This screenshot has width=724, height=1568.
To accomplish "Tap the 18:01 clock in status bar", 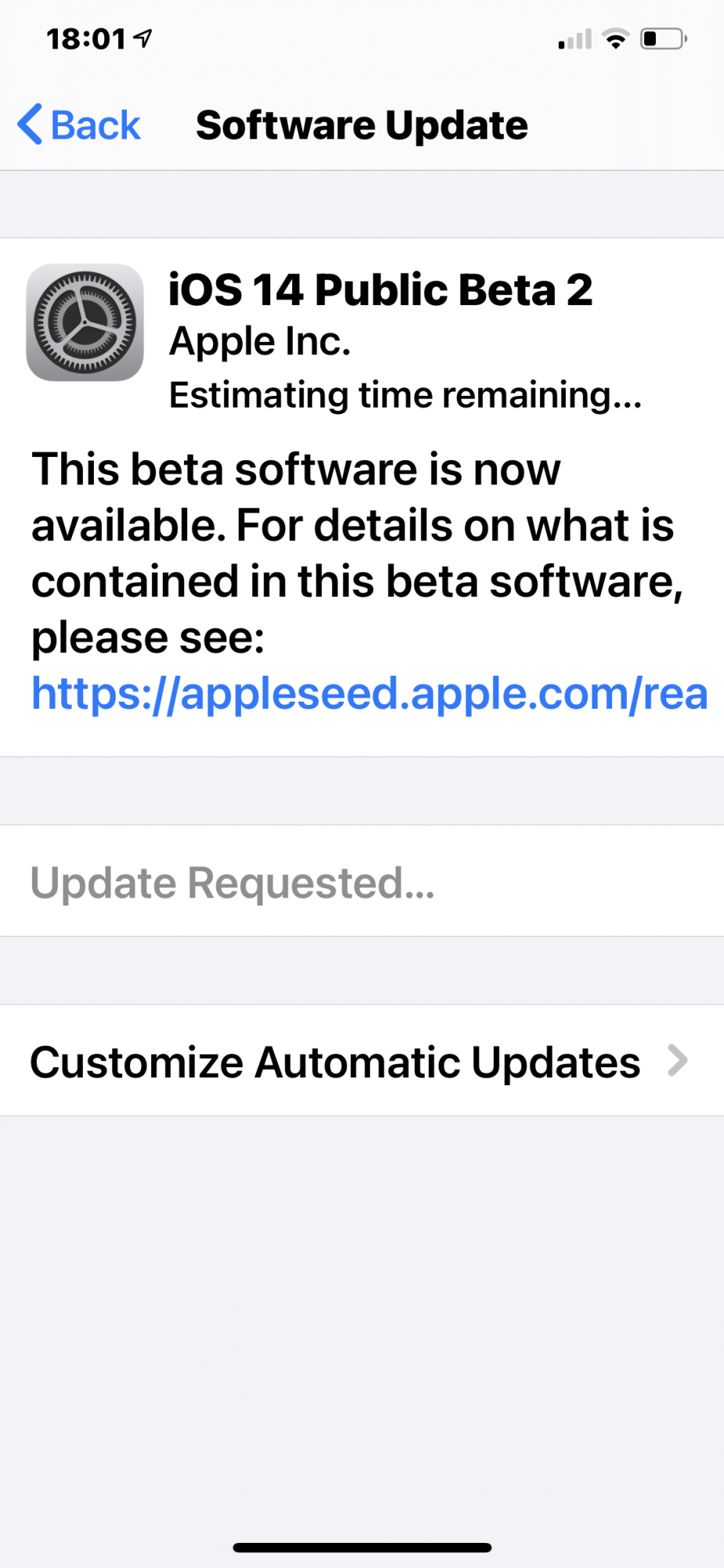I will [x=86, y=38].
